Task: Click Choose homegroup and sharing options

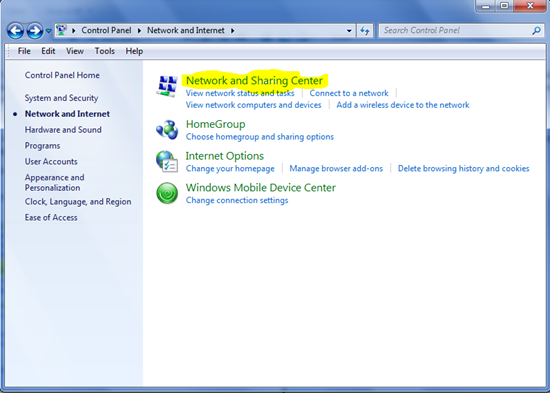Action: (260, 136)
